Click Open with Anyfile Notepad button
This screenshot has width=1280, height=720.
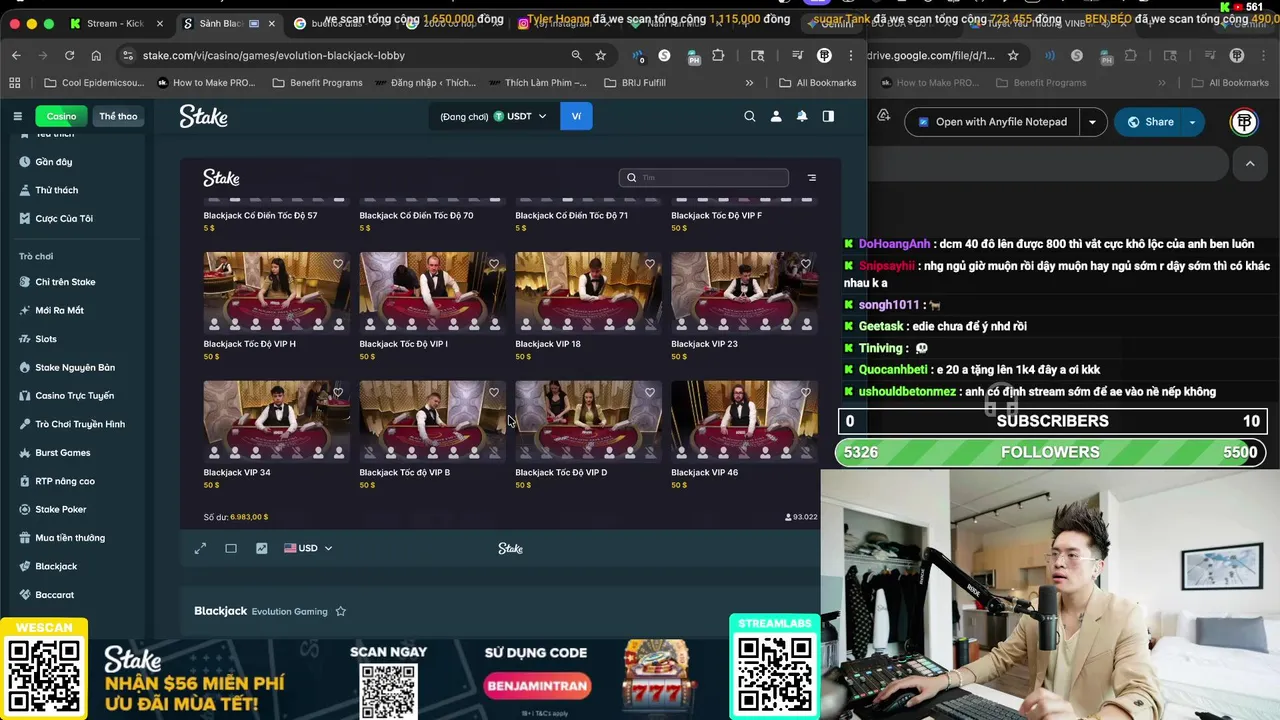tap(993, 122)
